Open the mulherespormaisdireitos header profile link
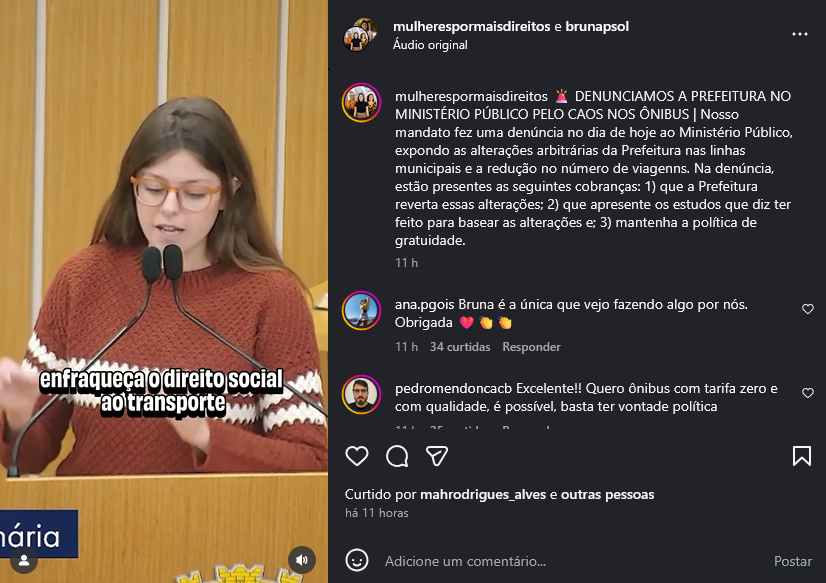 (x=471, y=26)
